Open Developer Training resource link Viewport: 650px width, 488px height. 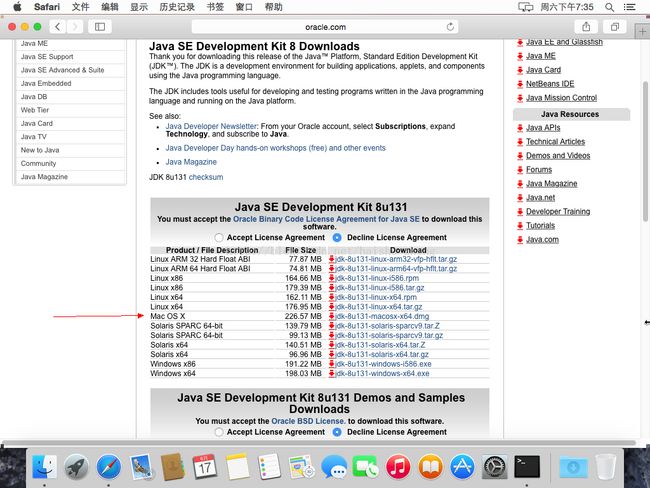(x=558, y=211)
